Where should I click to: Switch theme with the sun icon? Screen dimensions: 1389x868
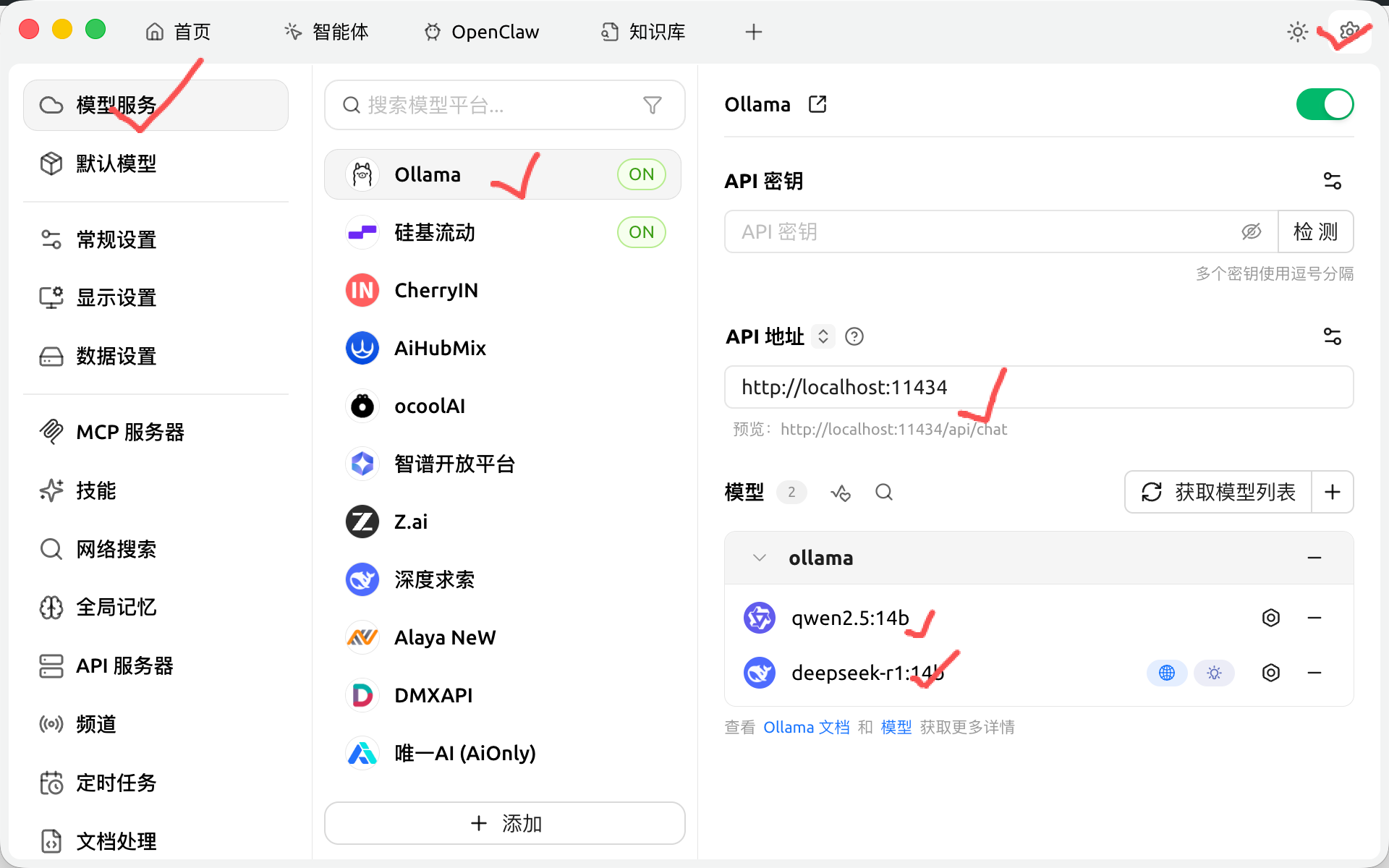(1297, 32)
